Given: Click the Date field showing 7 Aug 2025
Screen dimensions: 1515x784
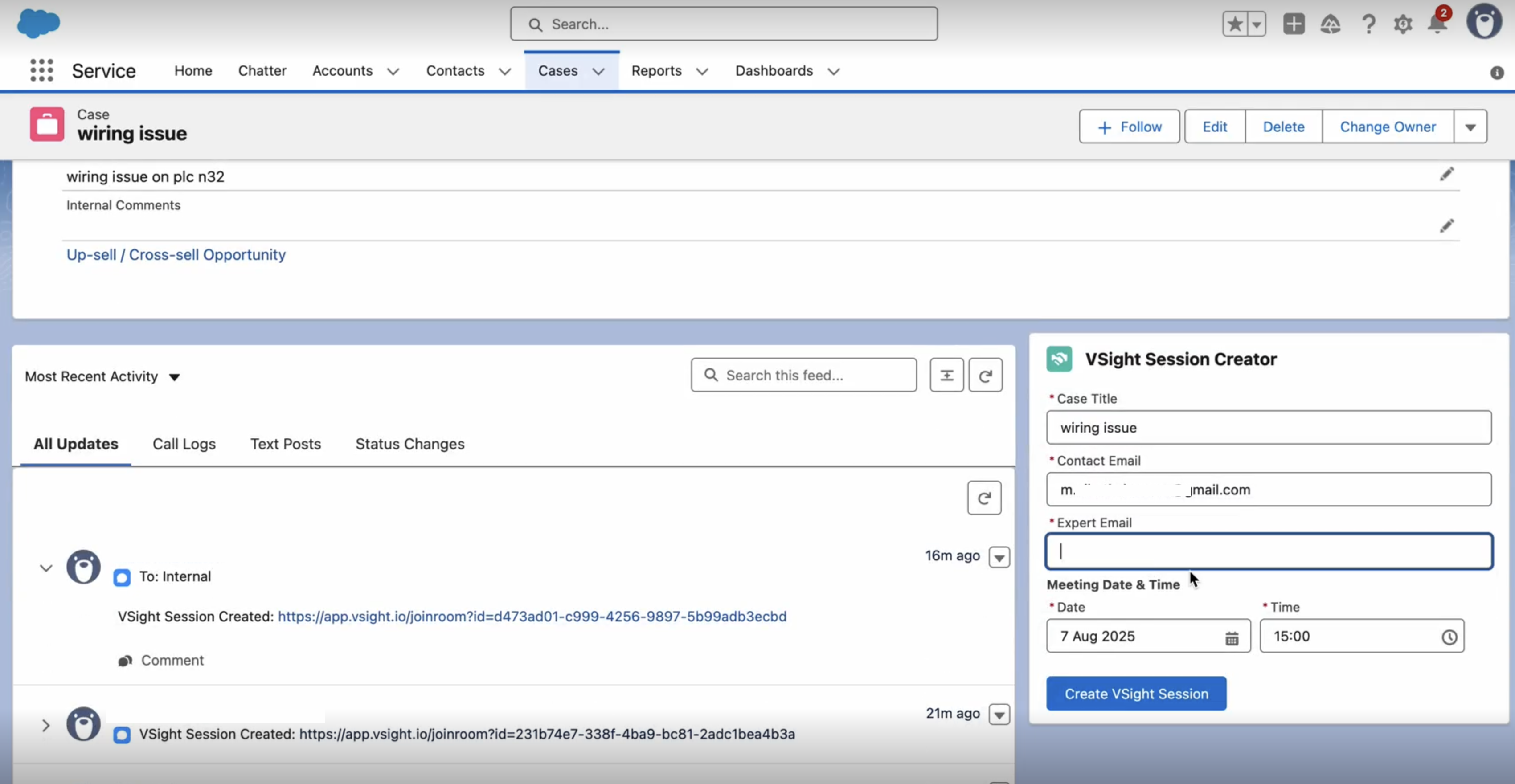Looking at the screenshot, I should point(1148,637).
